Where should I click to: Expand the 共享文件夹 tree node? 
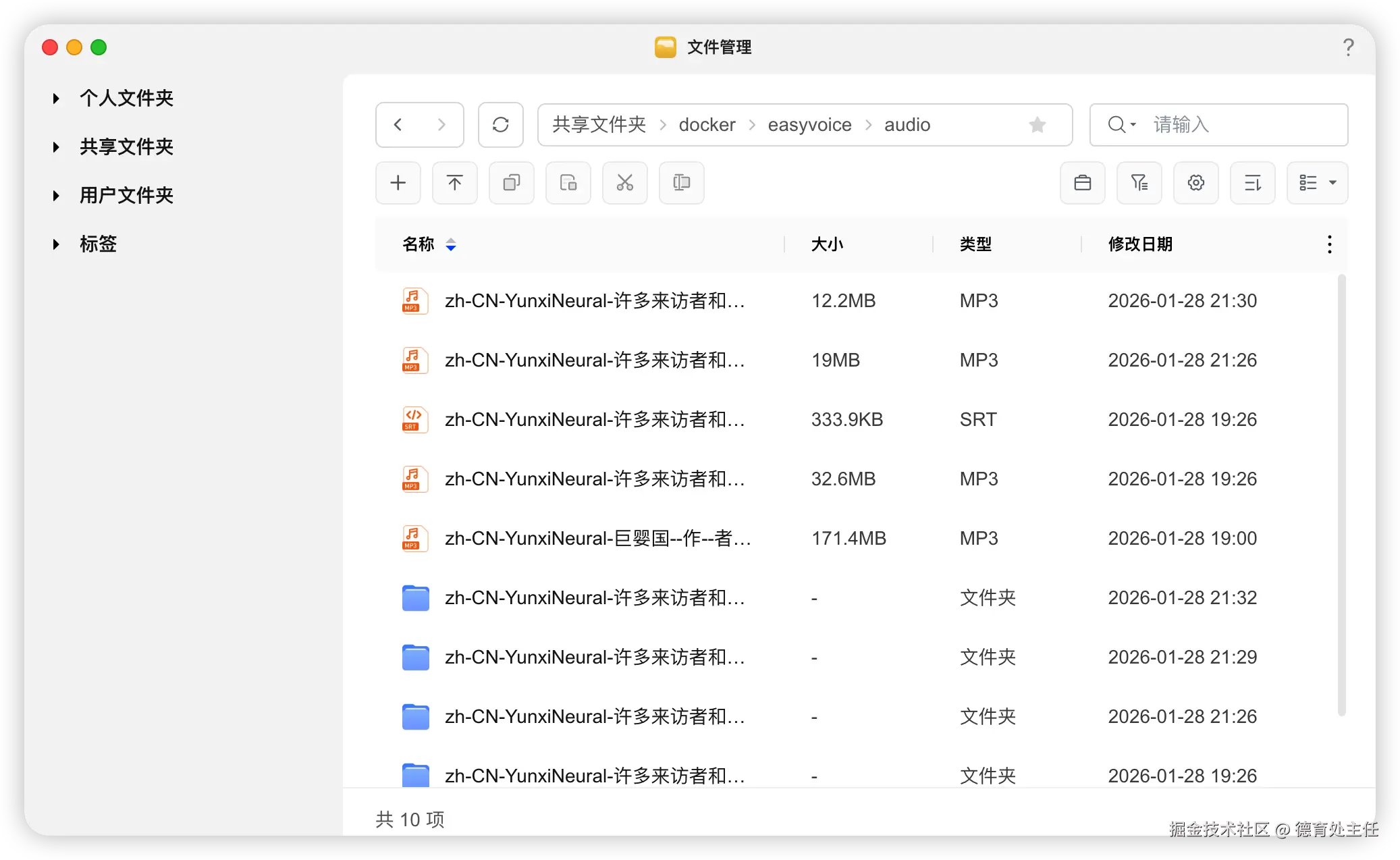pyautogui.click(x=56, y=147)
